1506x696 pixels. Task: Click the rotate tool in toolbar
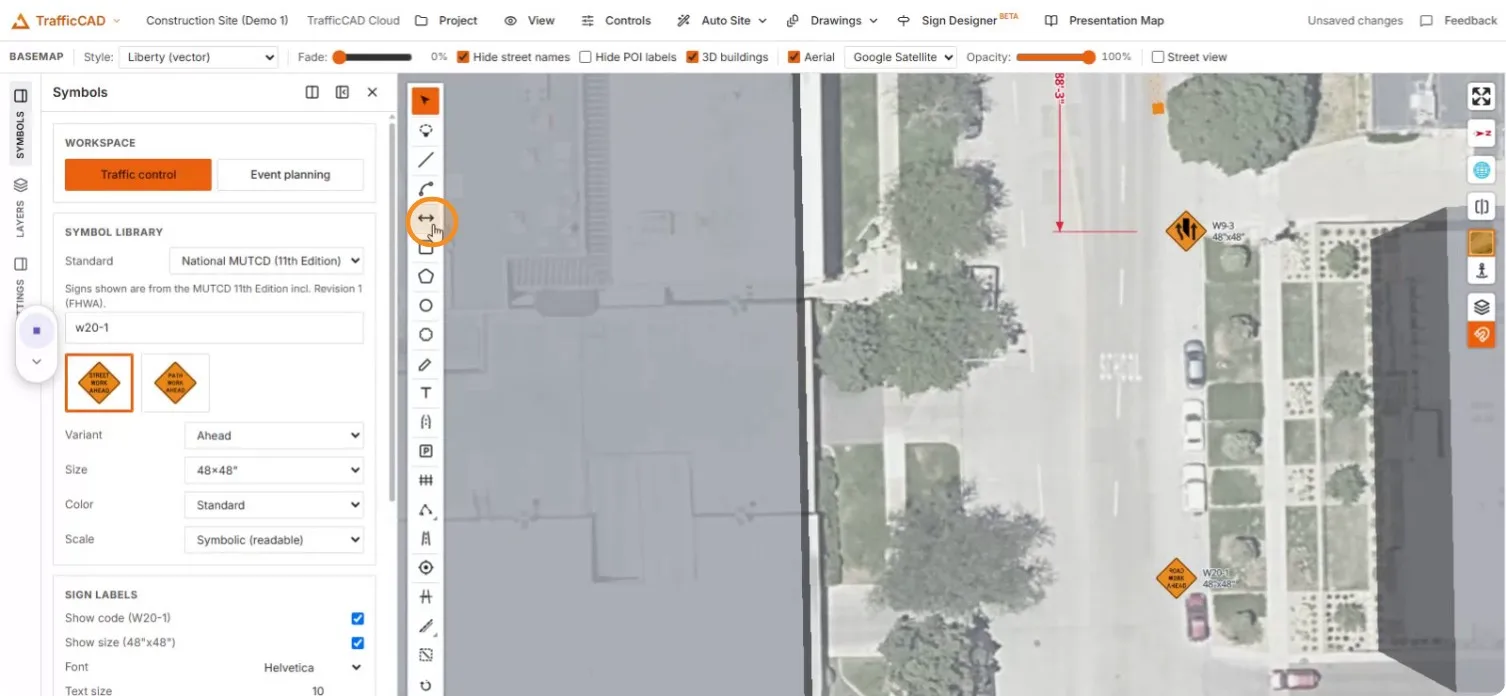(x=426, y=685)
